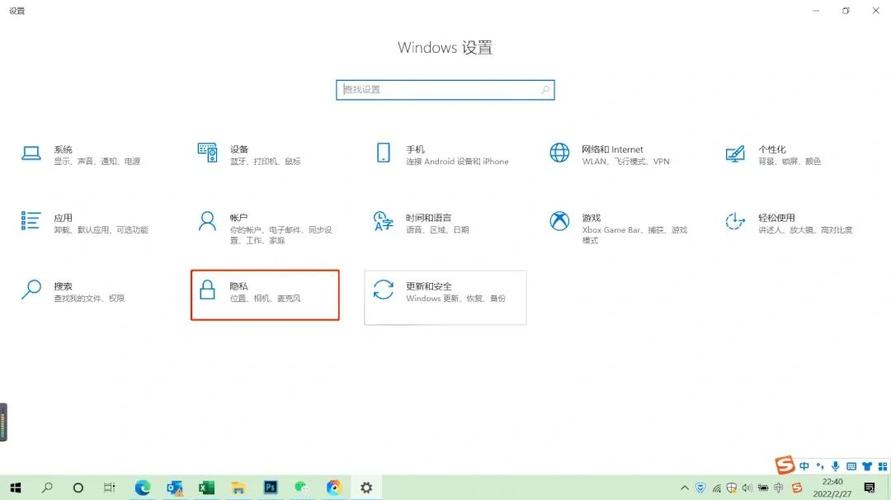The image size is (891, 500).
Task: Open 更新和安全 (Update & Security) category
Action: tap(445, 297)
